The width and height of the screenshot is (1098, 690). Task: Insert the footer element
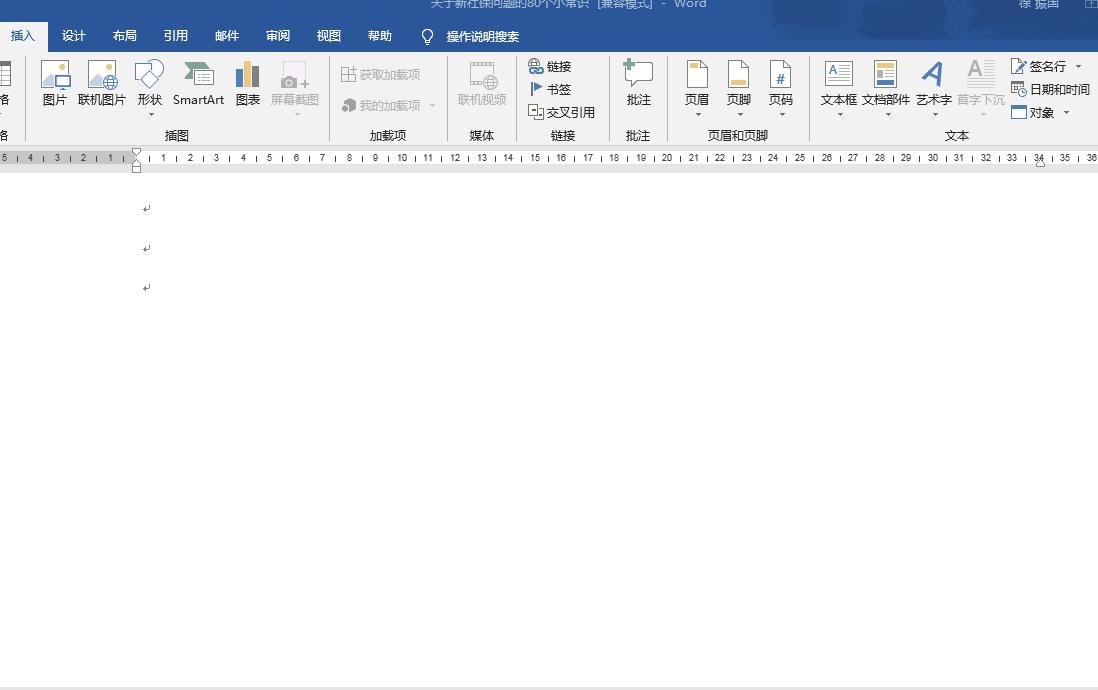738,85
